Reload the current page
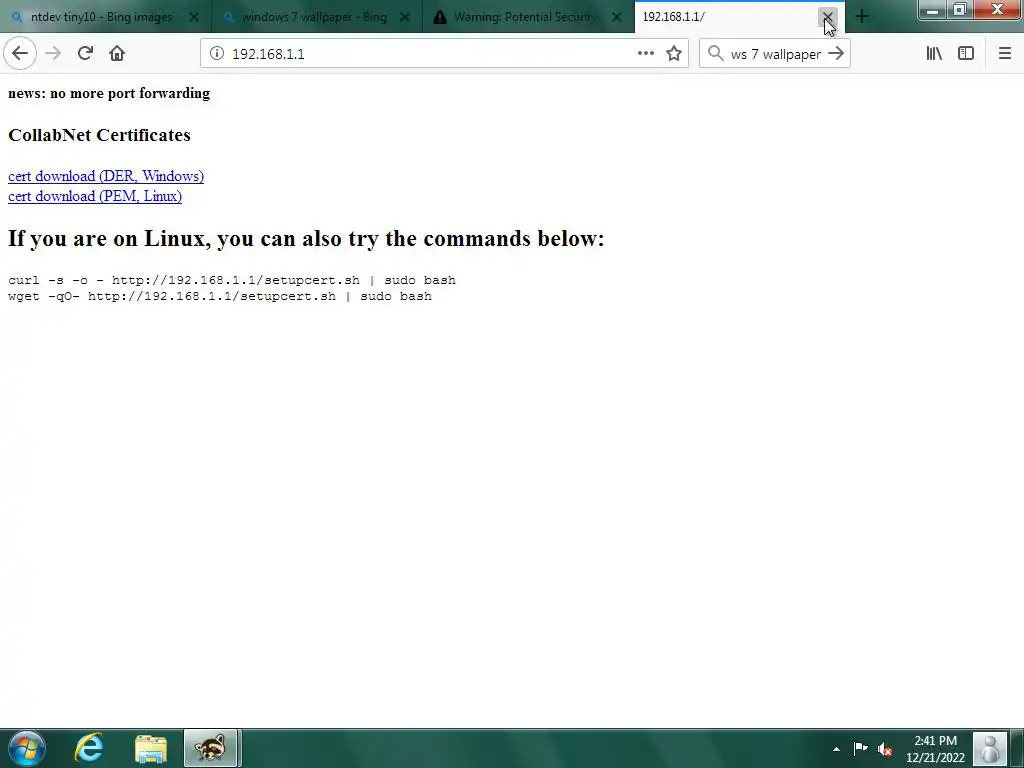1024x768 pixels. click(85, 54)
